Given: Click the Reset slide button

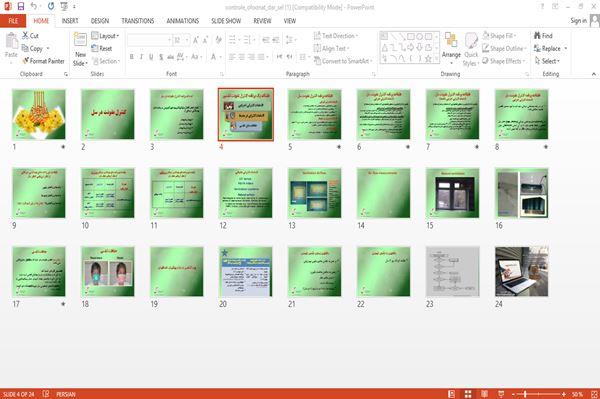Looking at the screenshot, I should click(x=102, y=49).
